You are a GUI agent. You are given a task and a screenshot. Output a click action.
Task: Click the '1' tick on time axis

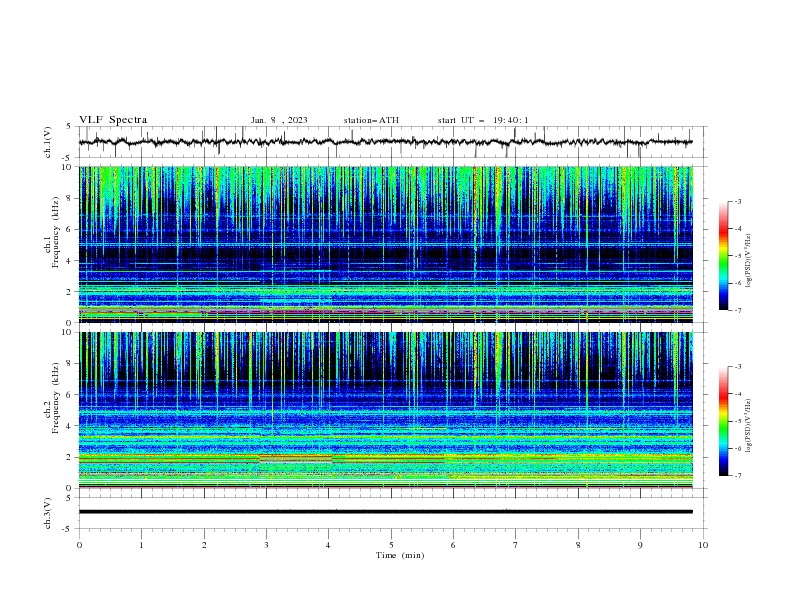tap(141, 545)
